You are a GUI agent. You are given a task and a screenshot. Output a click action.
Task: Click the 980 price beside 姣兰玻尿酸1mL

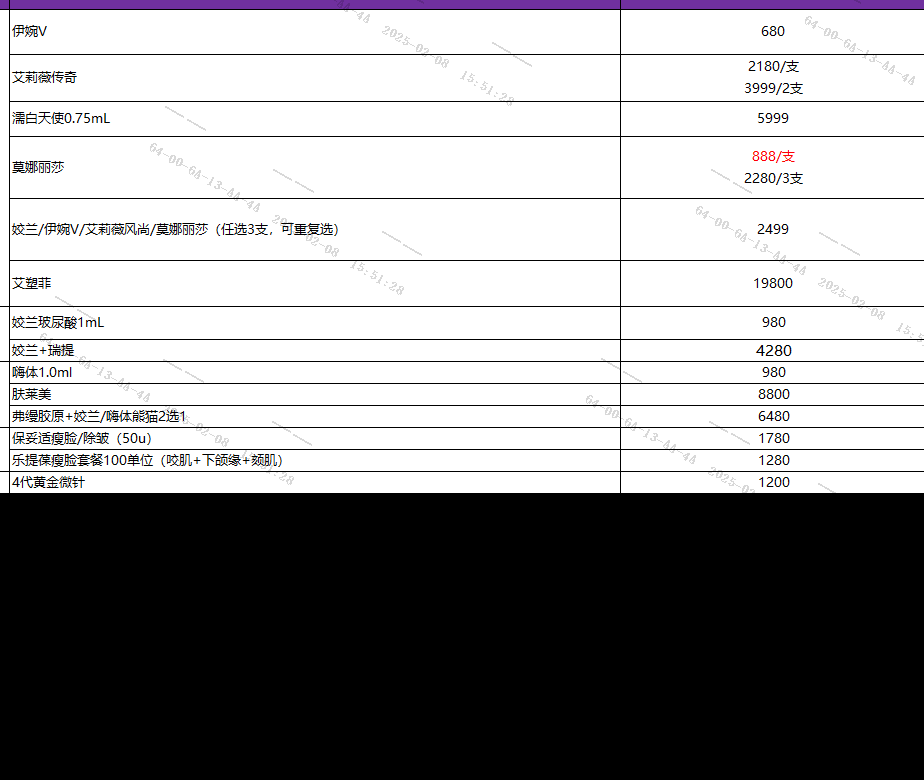point(772,323)
